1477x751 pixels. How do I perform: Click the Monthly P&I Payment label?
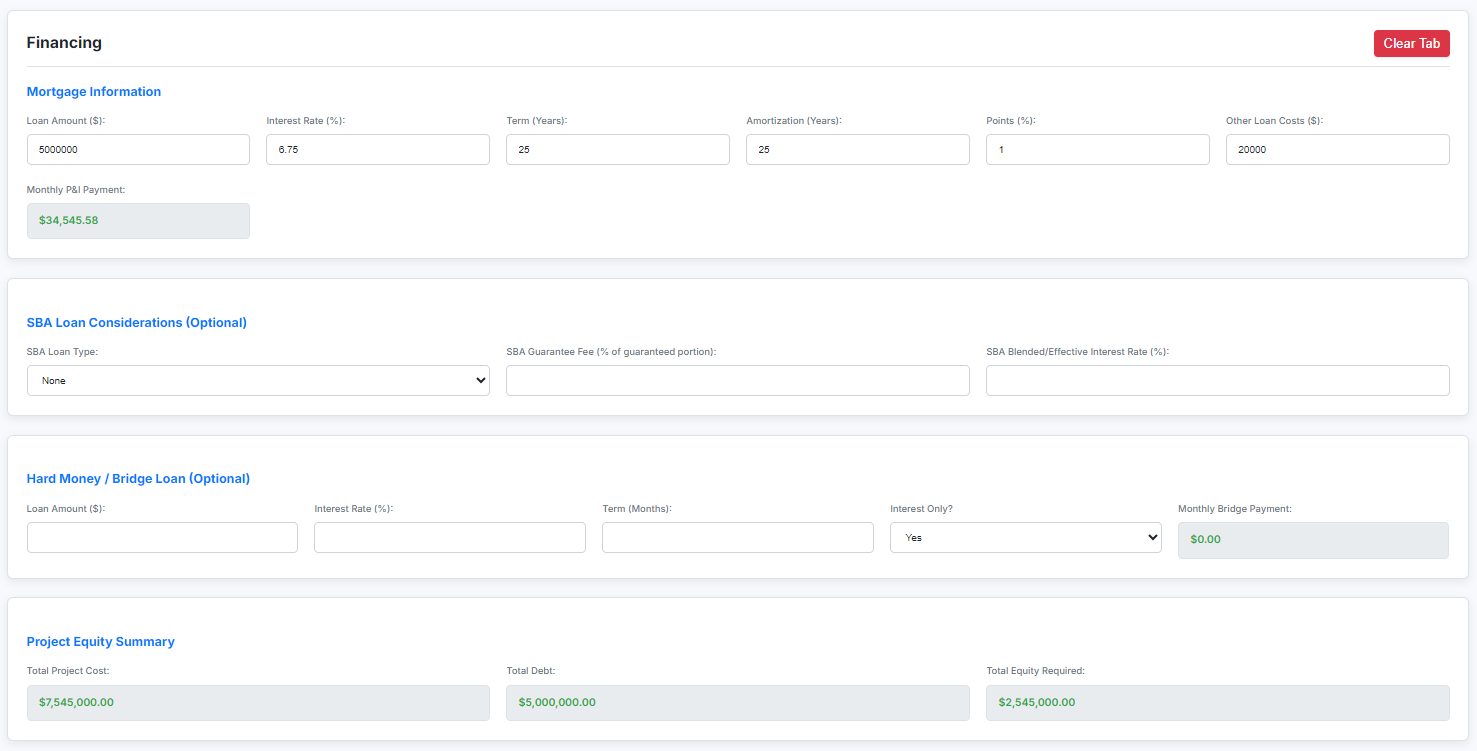[x=76, y=189]
